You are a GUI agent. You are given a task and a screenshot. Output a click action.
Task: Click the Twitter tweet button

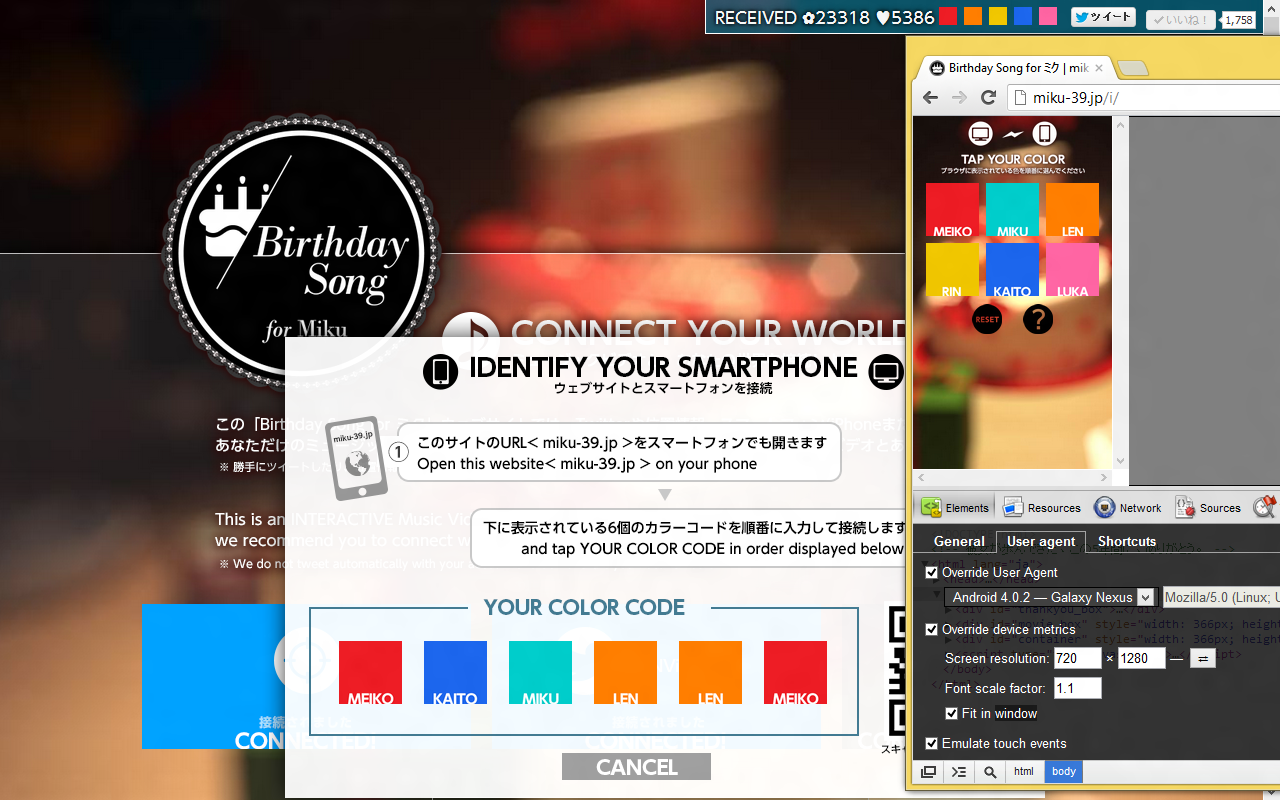[1104, 17]
